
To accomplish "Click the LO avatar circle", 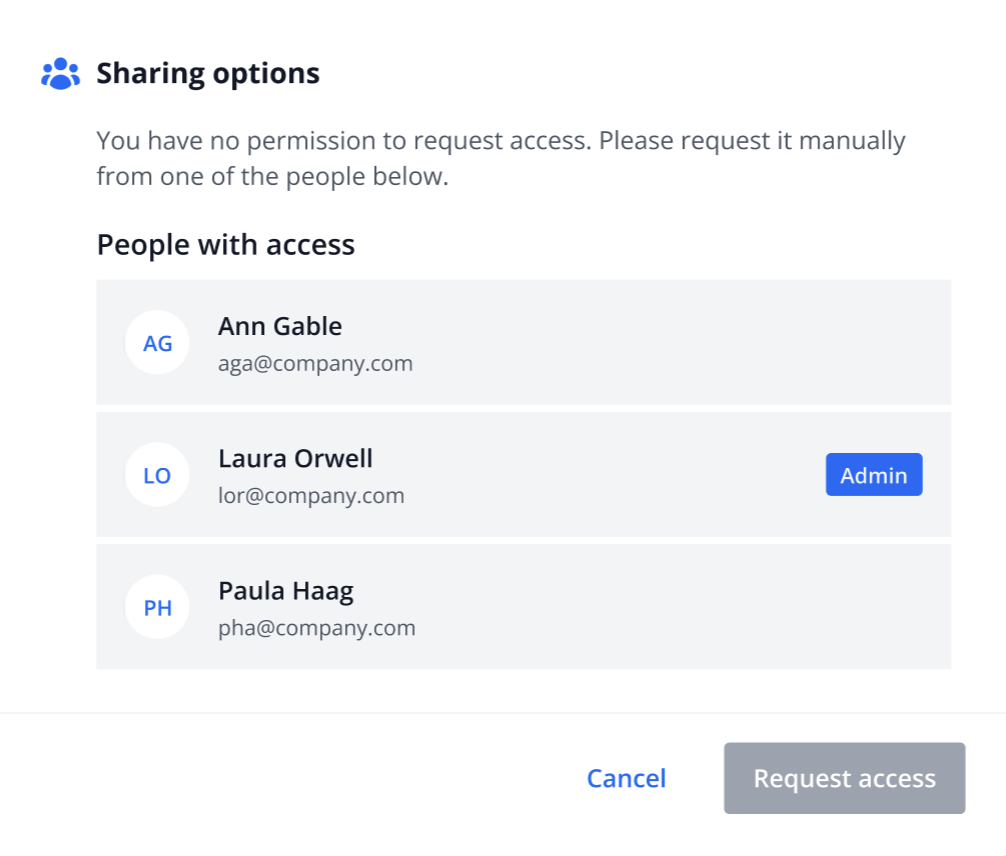I will click(x=157, y=475).
